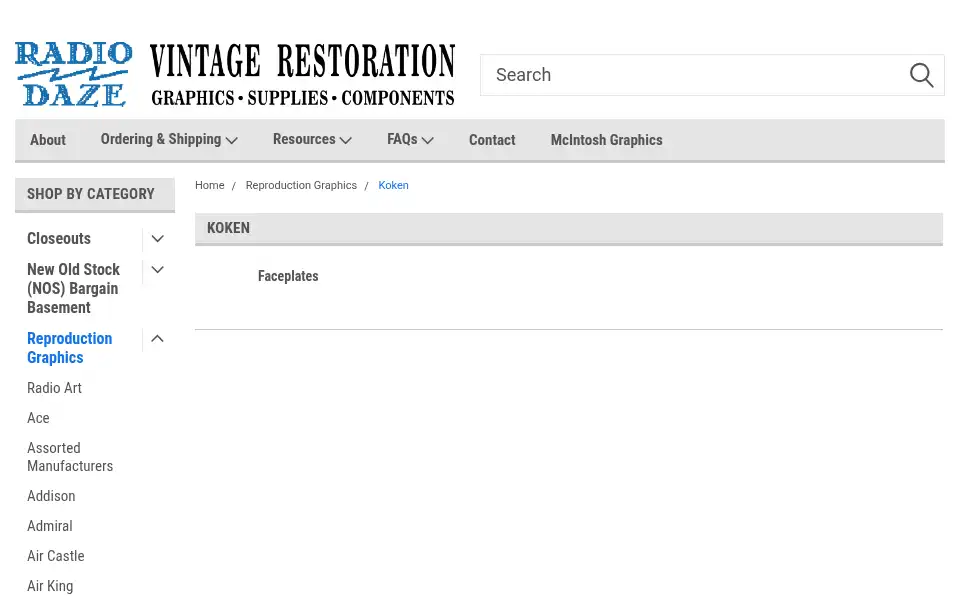Open the About page
The image size is (960, 600).
coord(48,140)
